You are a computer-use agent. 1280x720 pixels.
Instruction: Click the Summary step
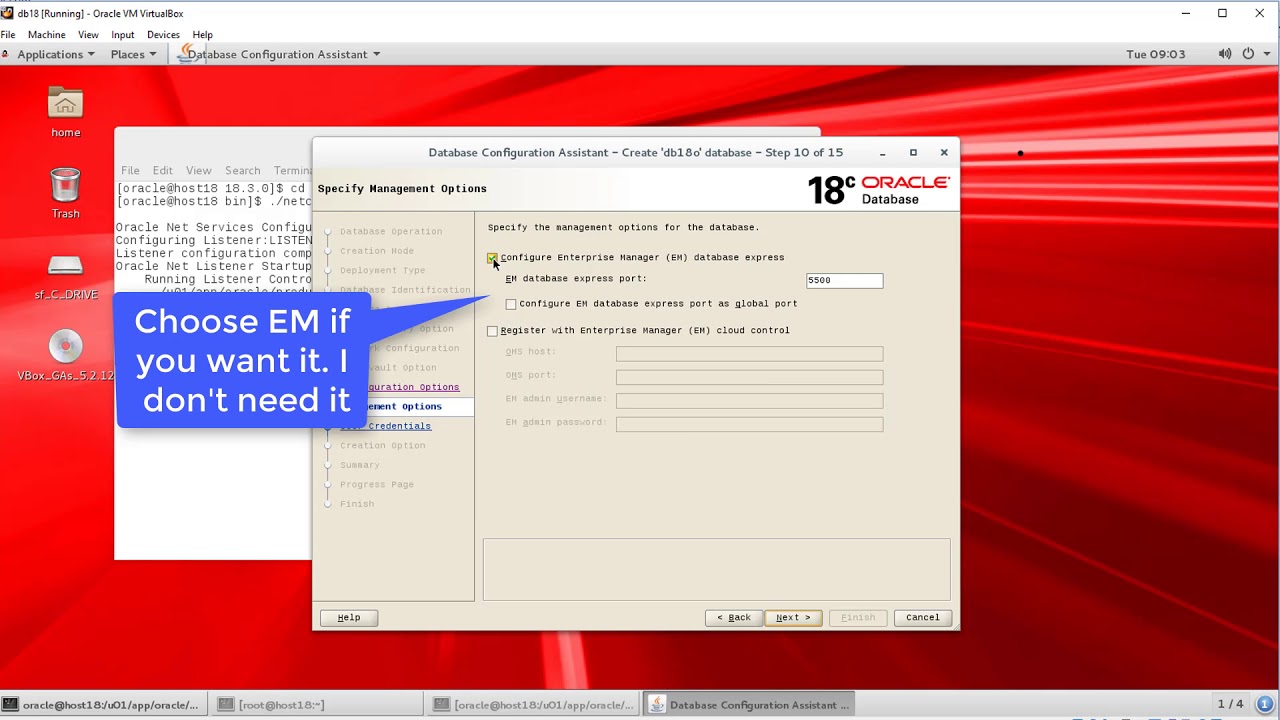[359, 465]
